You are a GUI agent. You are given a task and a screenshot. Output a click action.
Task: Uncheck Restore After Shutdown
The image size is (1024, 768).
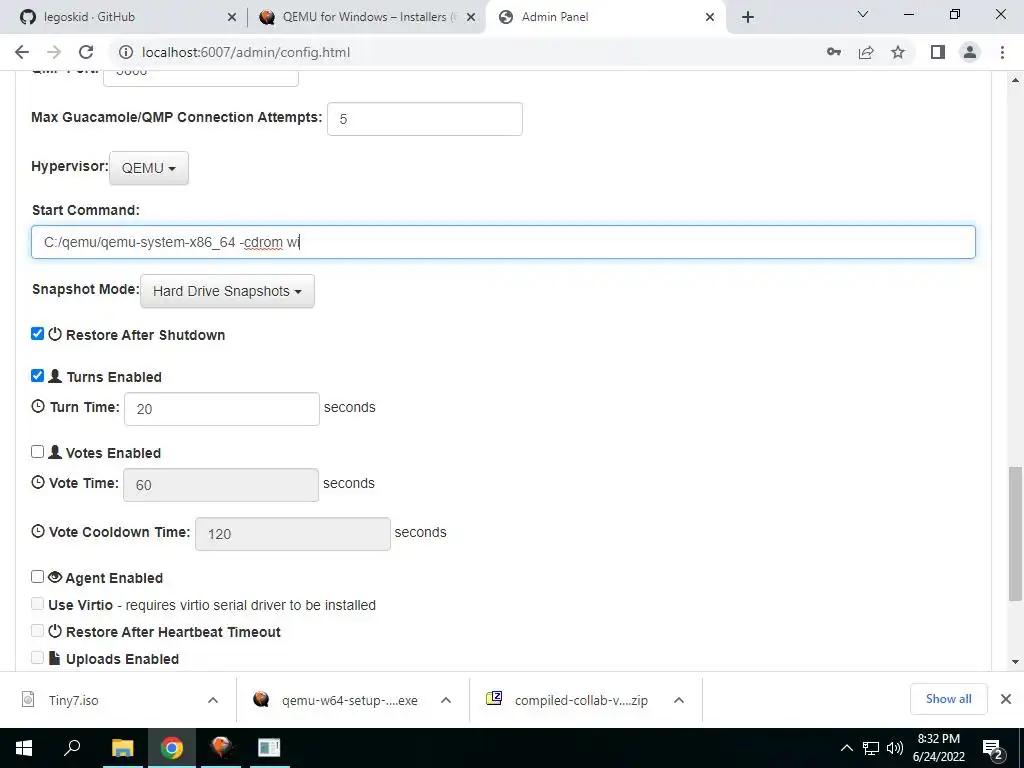click(x=37, y=334)
